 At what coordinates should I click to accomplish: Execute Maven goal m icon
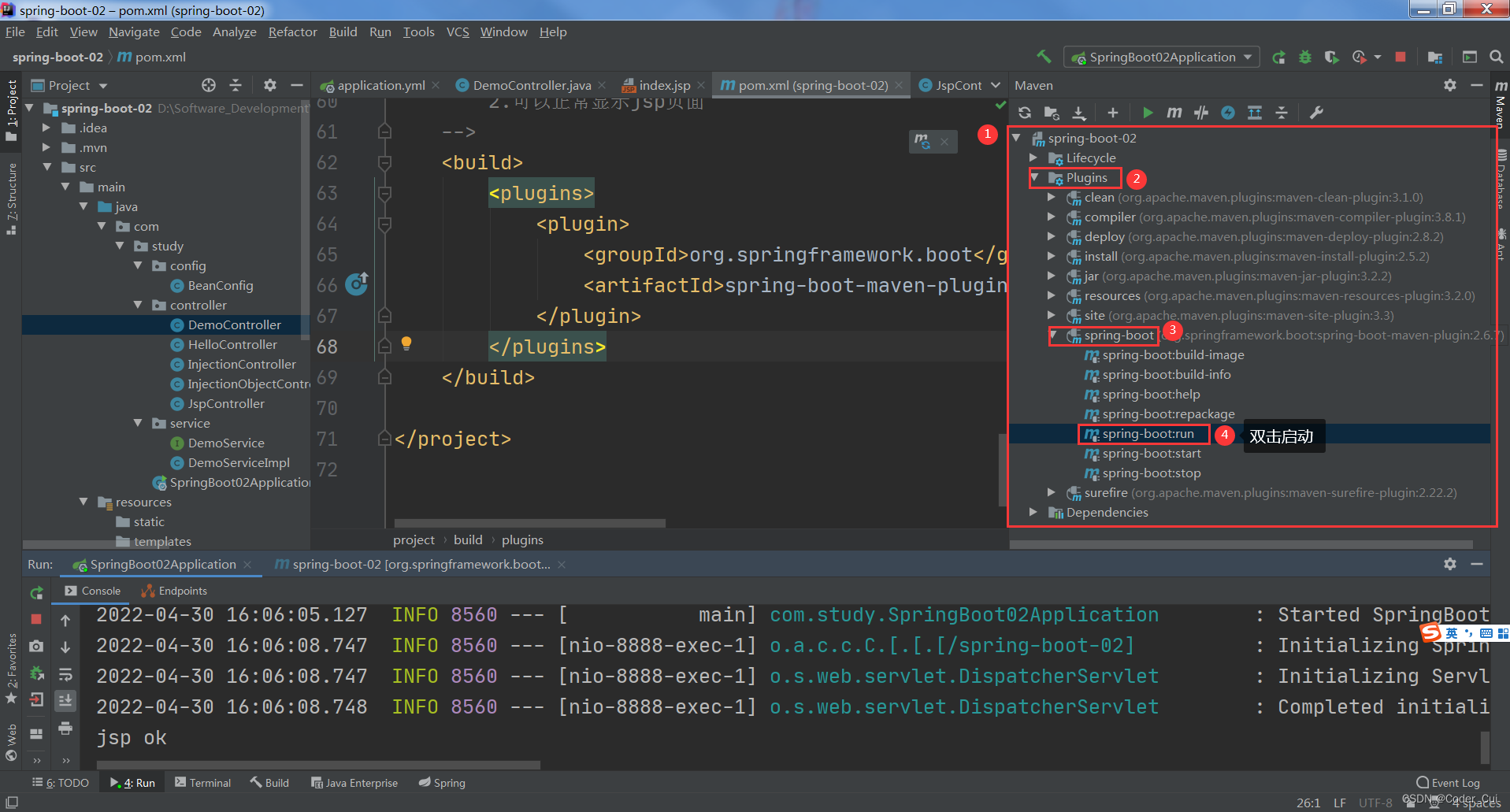tap(1174, 113)
